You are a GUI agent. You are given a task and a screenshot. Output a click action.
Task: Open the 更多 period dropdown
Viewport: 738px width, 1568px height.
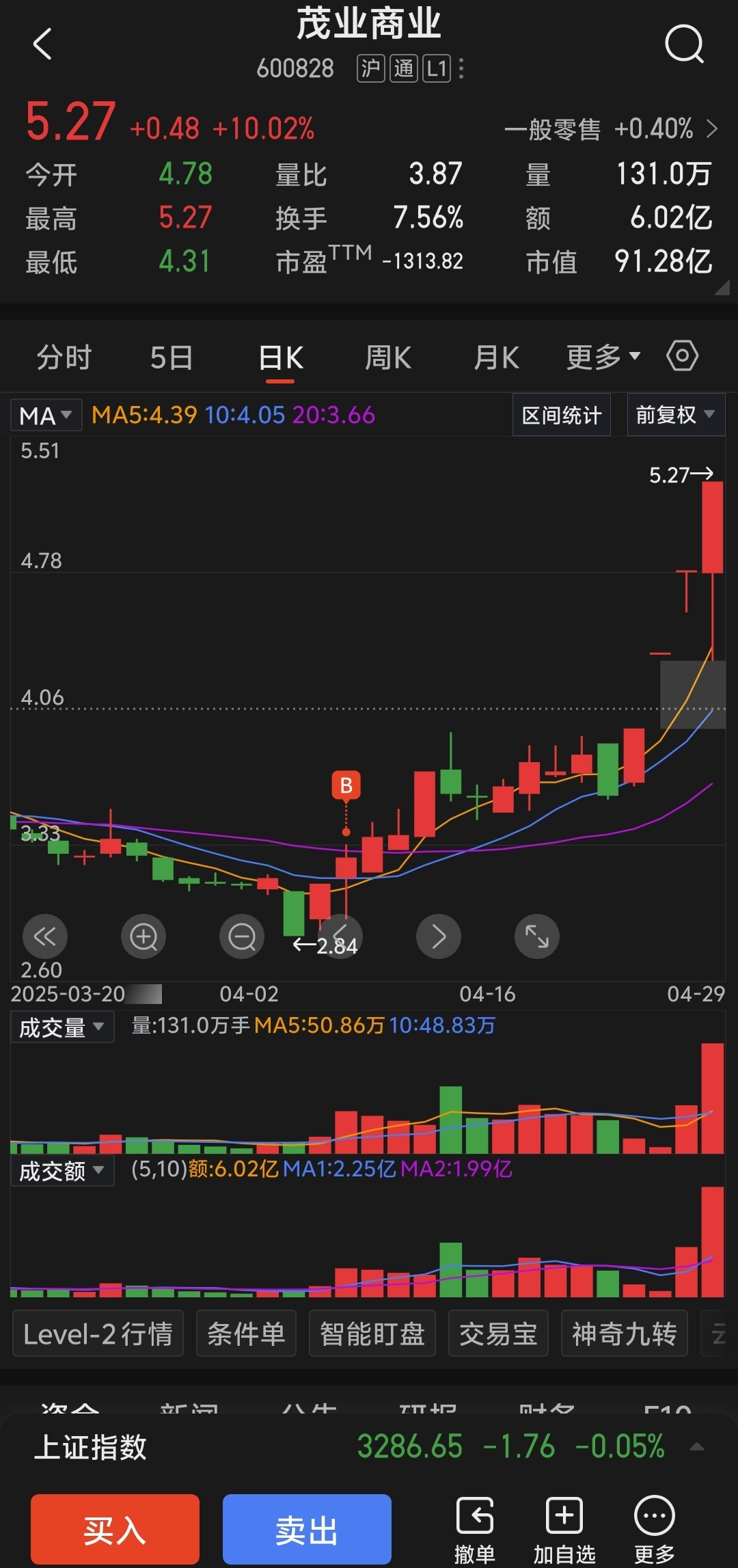[603, 357]
